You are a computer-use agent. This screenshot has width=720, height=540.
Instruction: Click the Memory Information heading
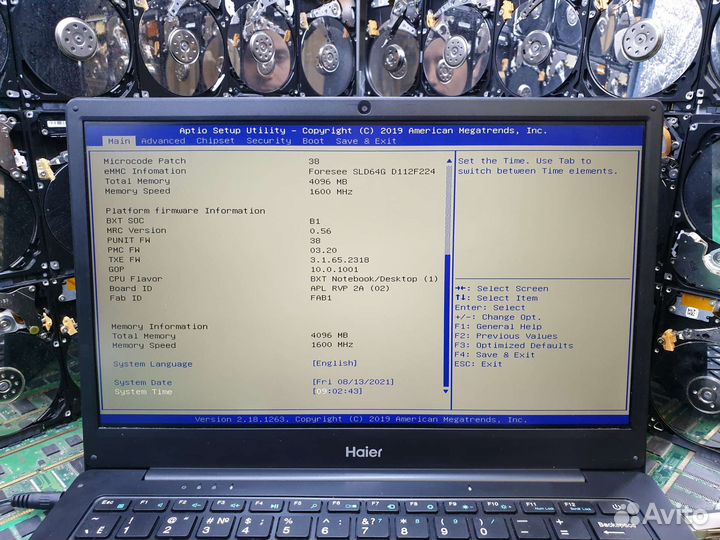(159, 326)
